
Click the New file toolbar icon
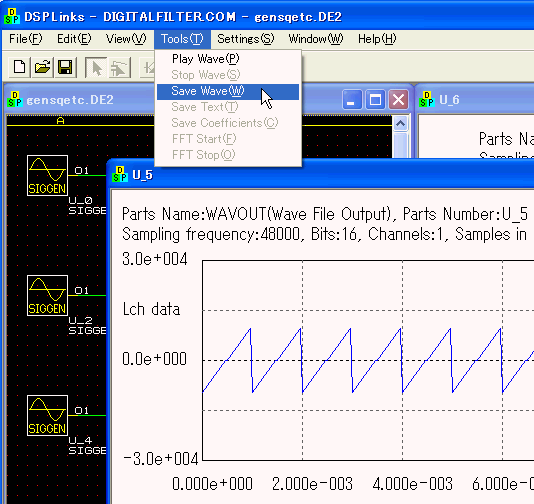point(19,67)
